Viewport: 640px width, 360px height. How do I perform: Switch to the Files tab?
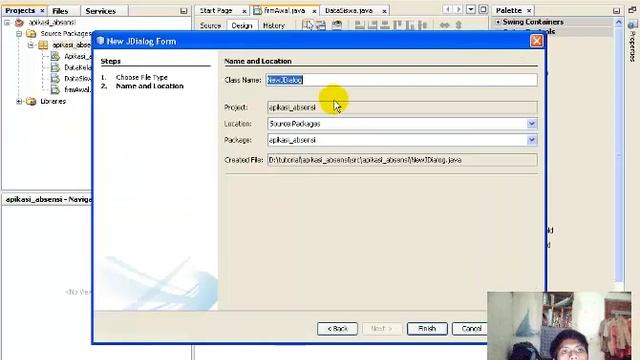pos(60,11)
